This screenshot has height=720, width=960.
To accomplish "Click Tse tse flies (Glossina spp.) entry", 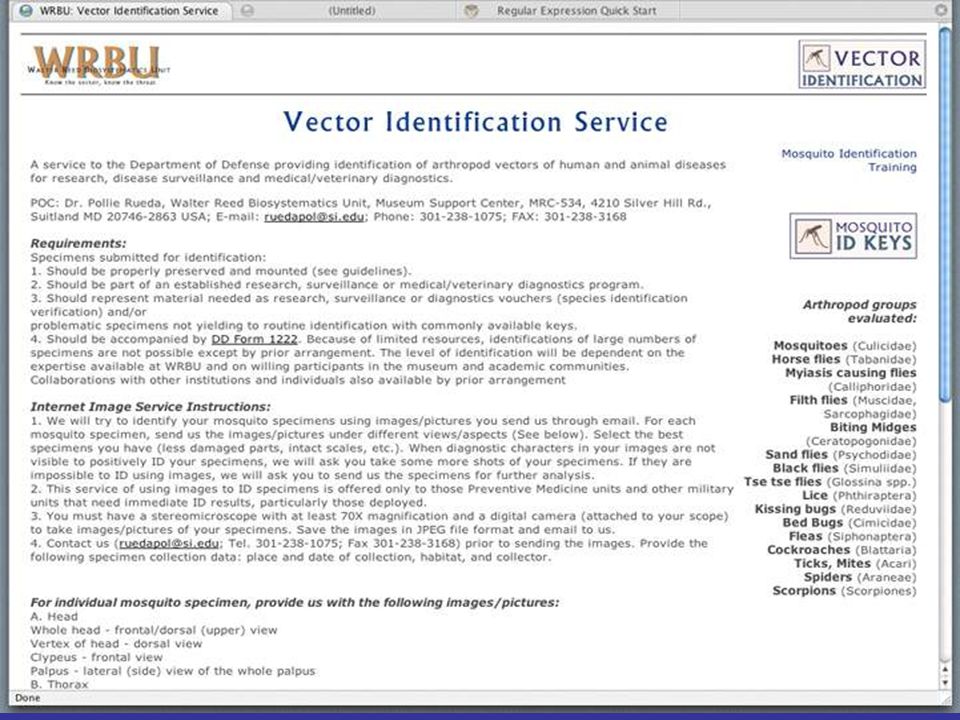I will (830, 482).
